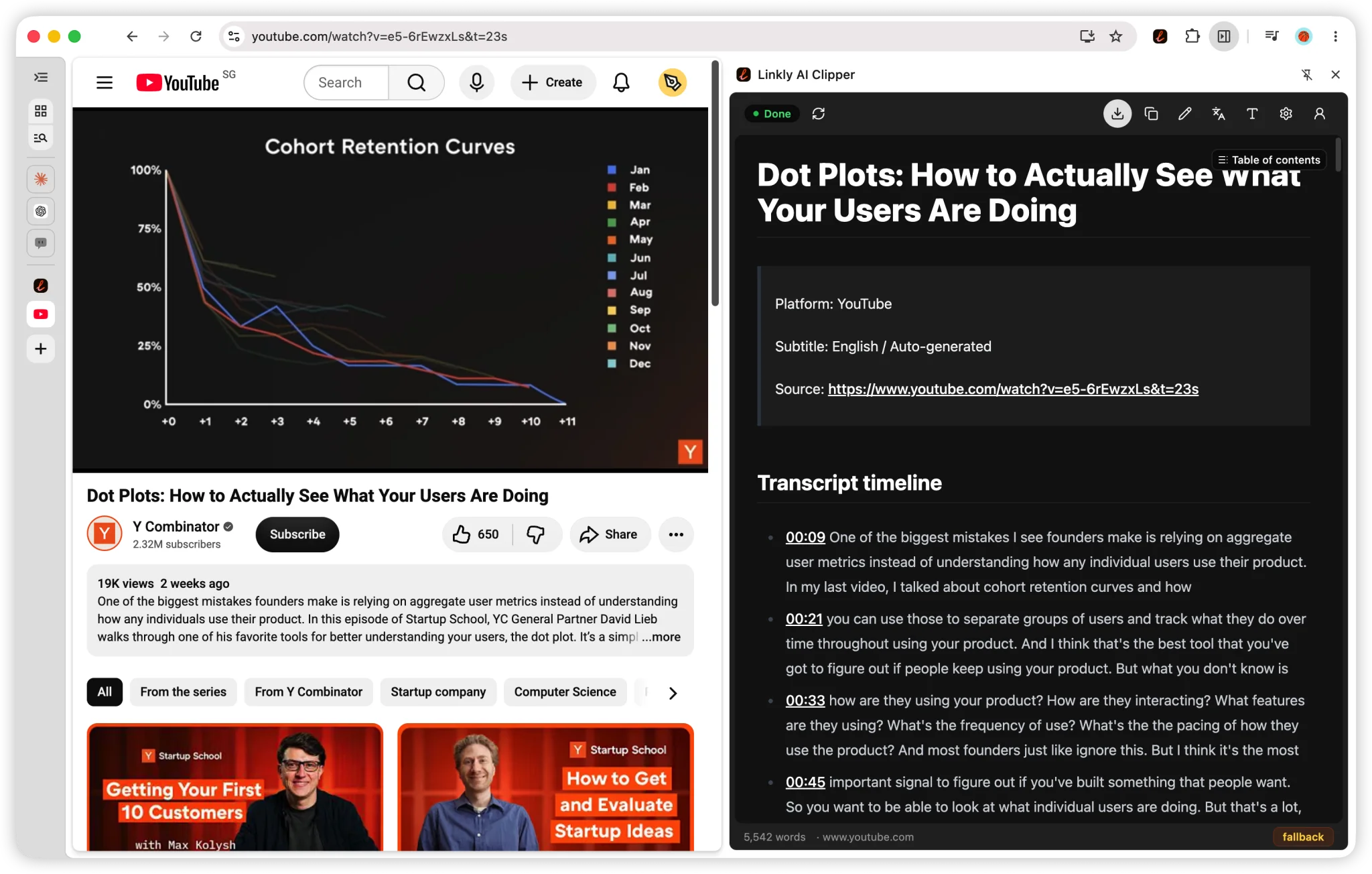Close the Linkly AI Clipper panel
Viewport: 1372px width, 874px height.
pos(1335,74)
